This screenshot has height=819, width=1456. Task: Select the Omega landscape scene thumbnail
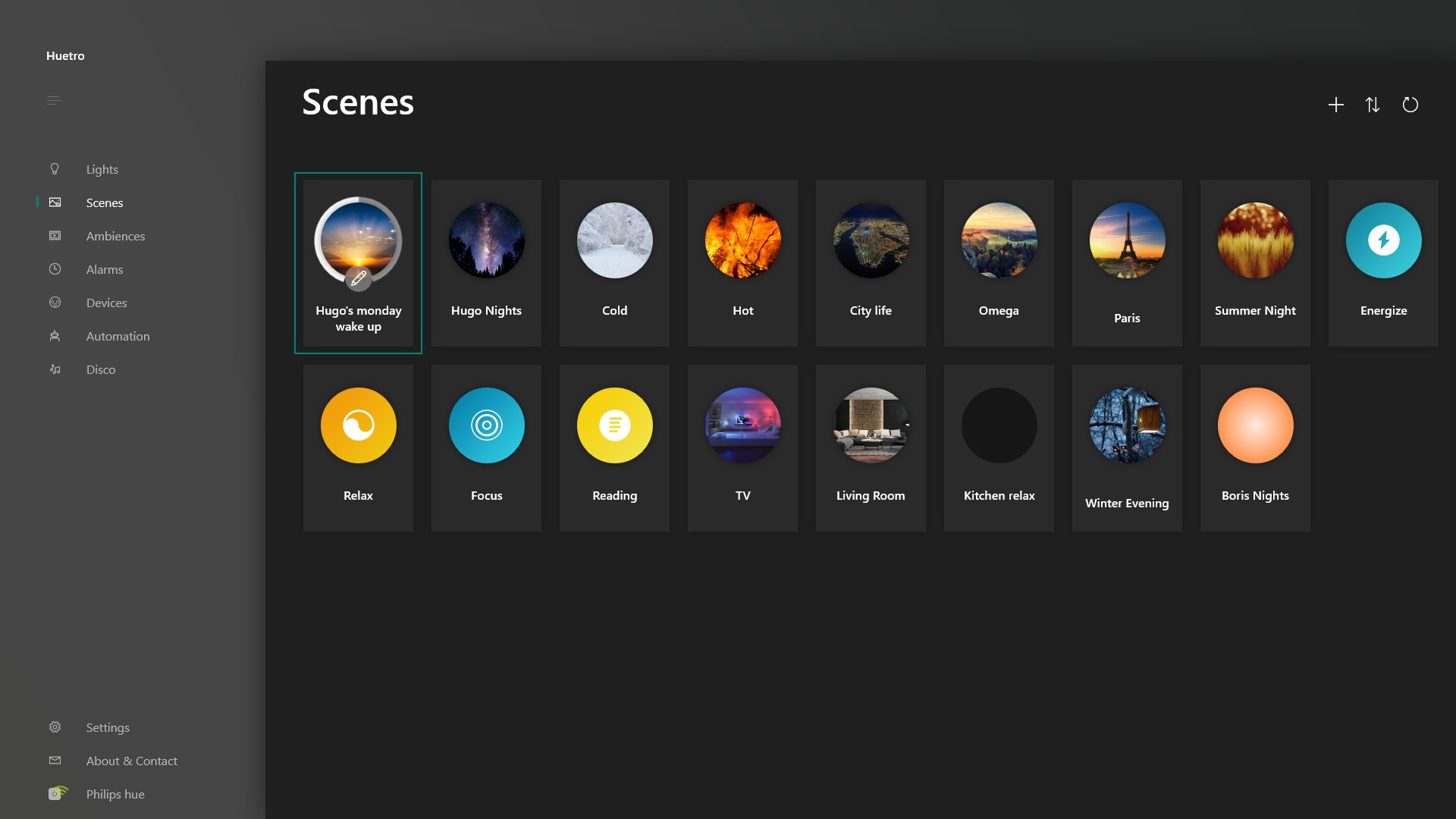999,240
